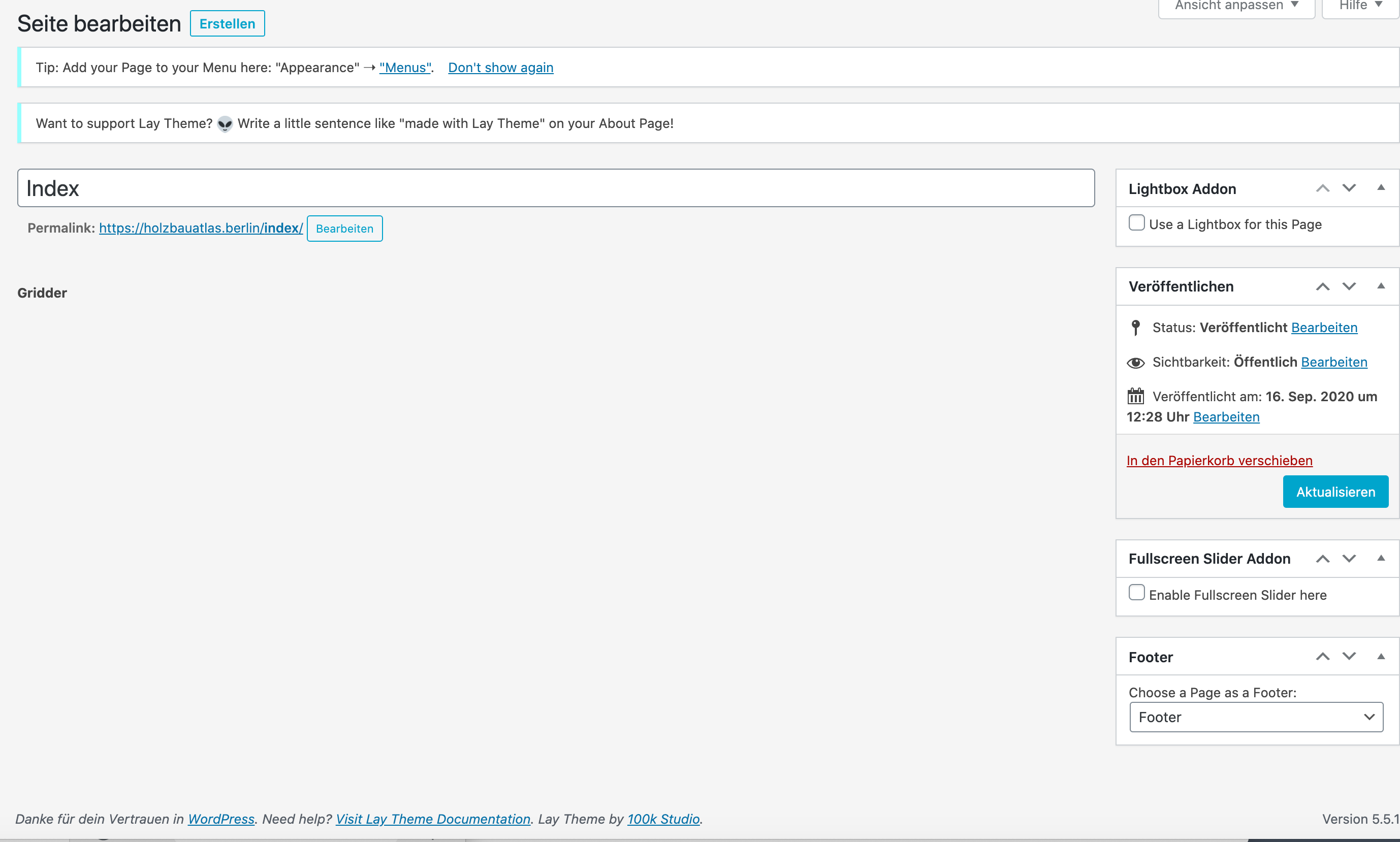This screenshot has height=842, width=1400.
Task: Click the Aktualisieren button
Action: click(x=1335, y=492)
